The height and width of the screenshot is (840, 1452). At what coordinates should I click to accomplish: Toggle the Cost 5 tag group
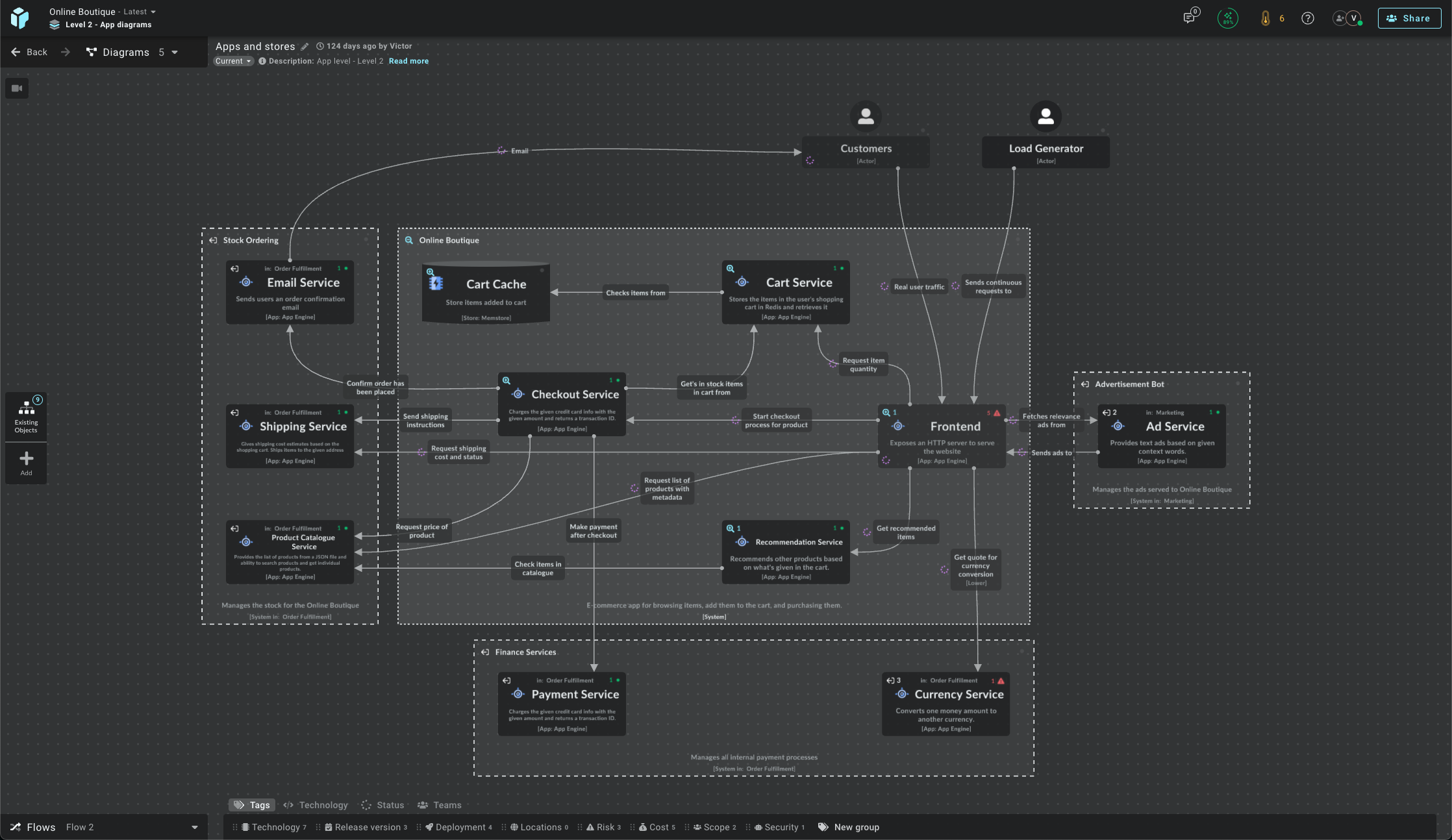point(657,827)
